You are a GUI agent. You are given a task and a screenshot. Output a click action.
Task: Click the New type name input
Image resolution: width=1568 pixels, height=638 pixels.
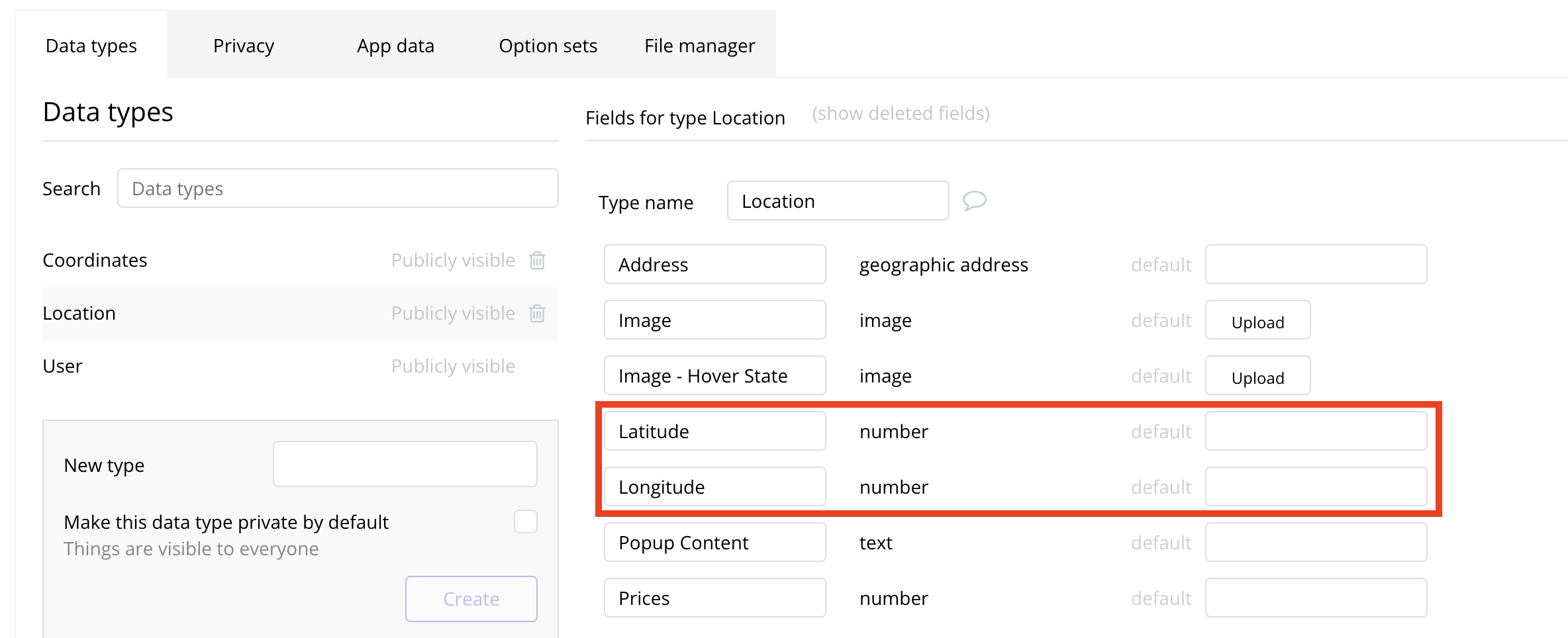tap(405, 465)
